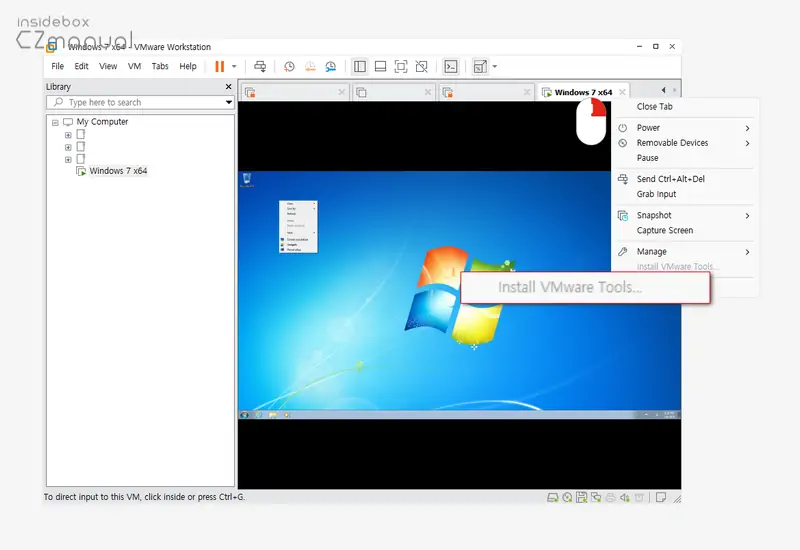Open the Help menu

point(188,66)
